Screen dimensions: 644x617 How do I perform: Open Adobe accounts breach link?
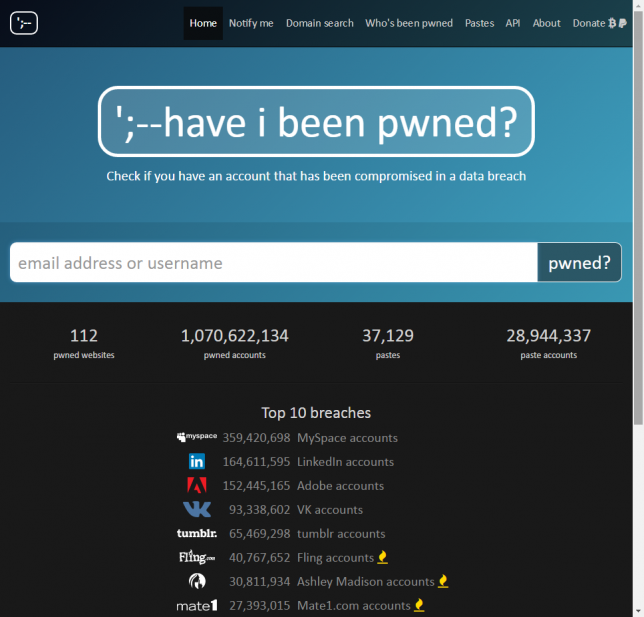point(340,486)
